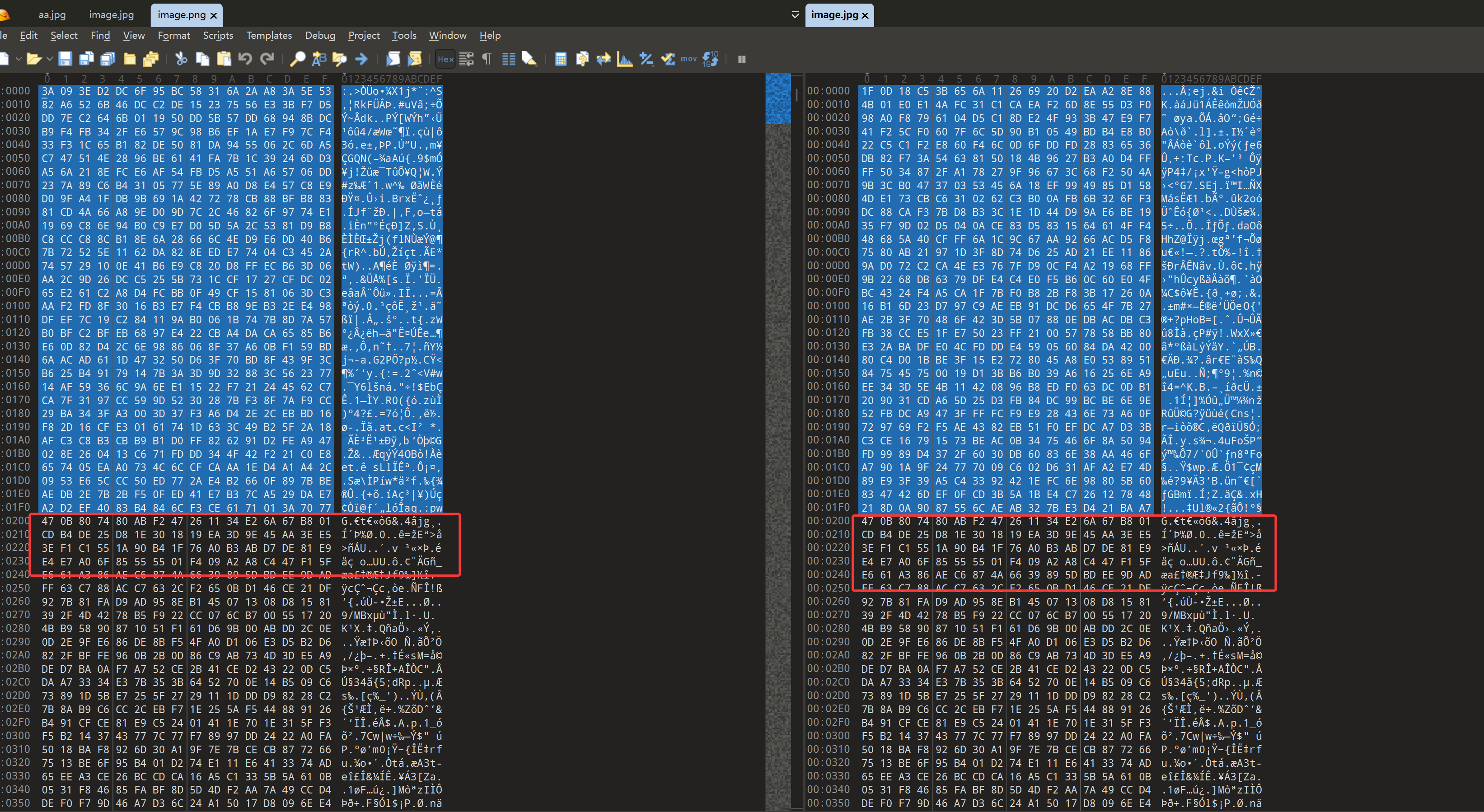Toggle the Hex edit mode button
1484x812 pixels.
tap(445, 59)
